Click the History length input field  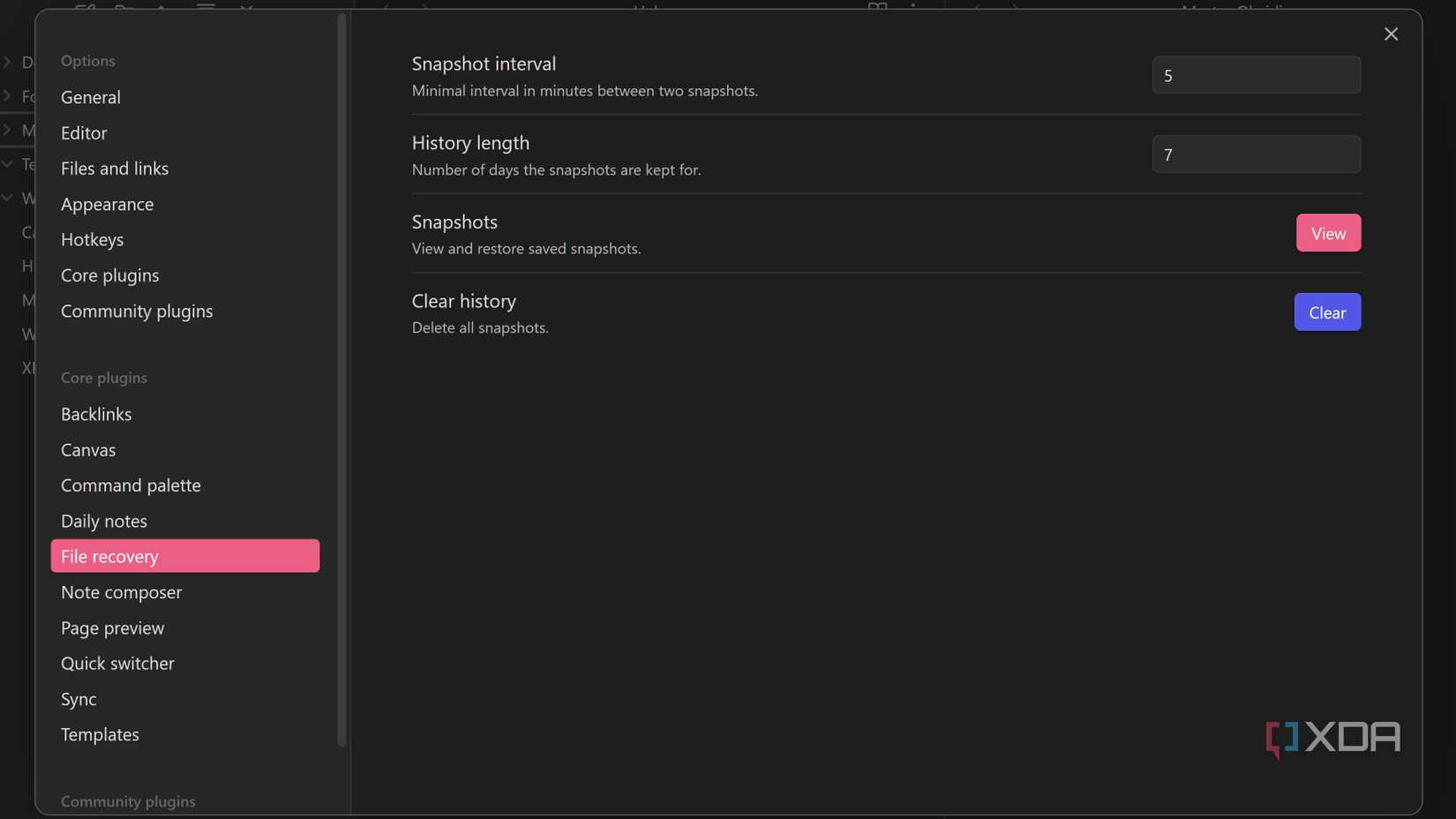1256,154
